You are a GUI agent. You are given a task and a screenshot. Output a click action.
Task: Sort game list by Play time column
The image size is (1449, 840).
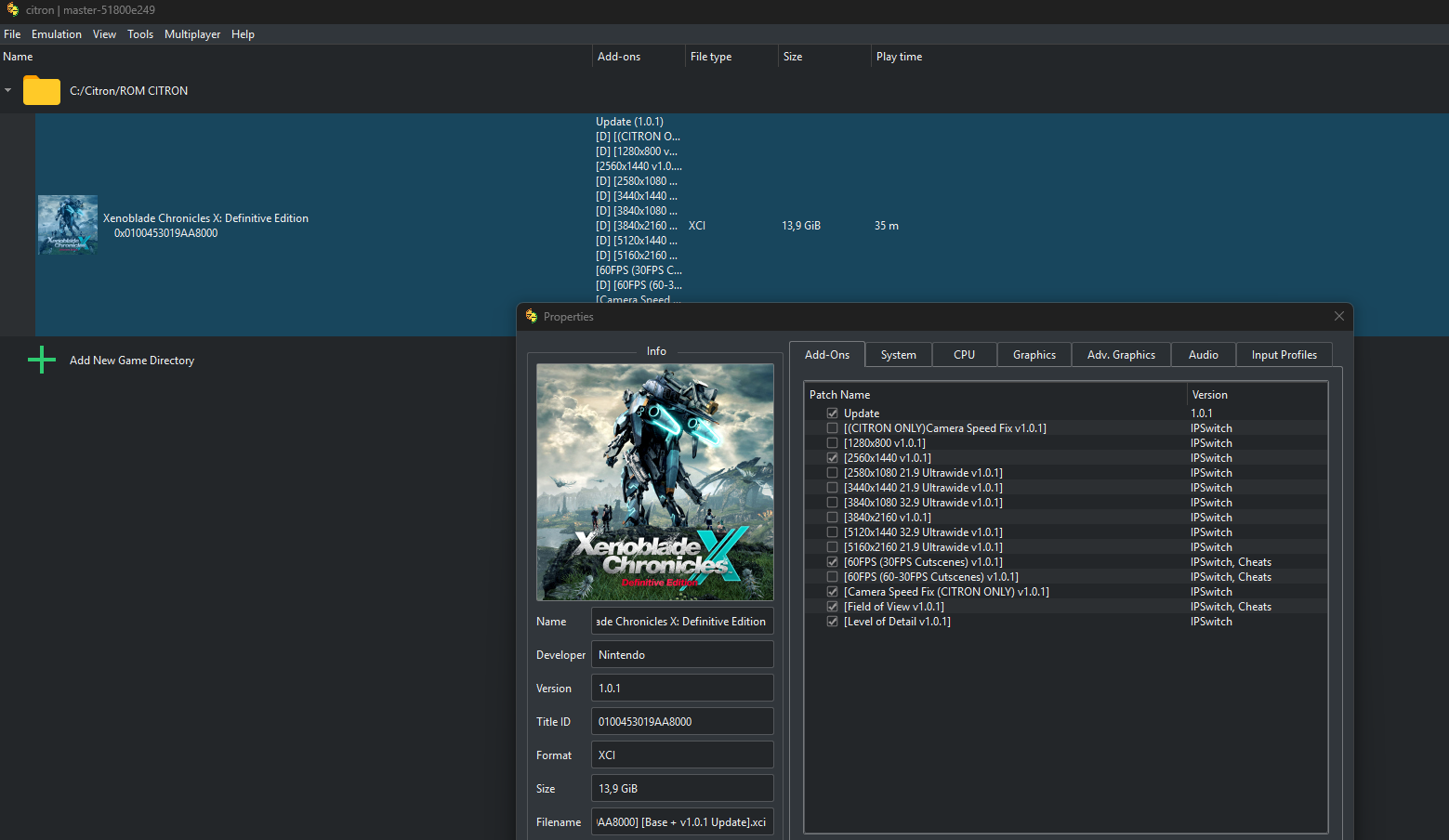917,57
